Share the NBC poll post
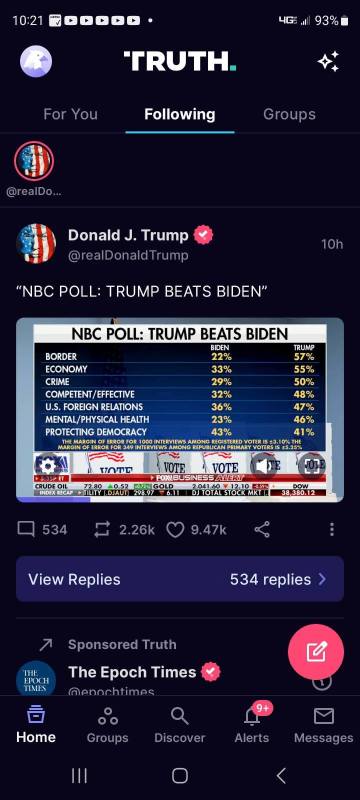Screen dimensions: 360x800 (x=262, y=530)
